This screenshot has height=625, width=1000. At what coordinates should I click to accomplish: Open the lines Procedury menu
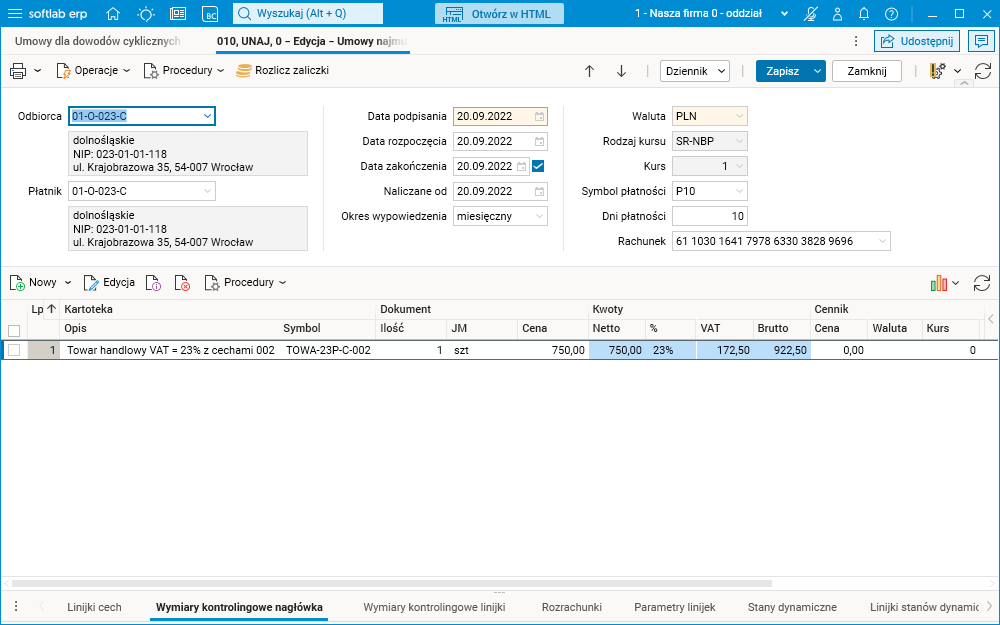pos(246,283)
